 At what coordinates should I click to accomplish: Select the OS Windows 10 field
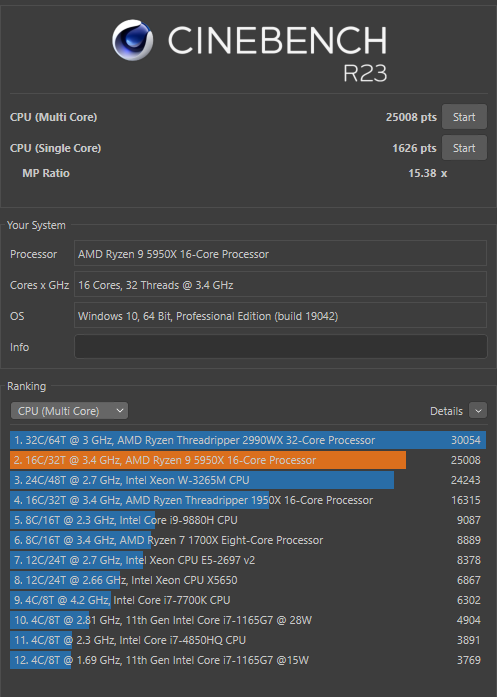tap(281, 316)
